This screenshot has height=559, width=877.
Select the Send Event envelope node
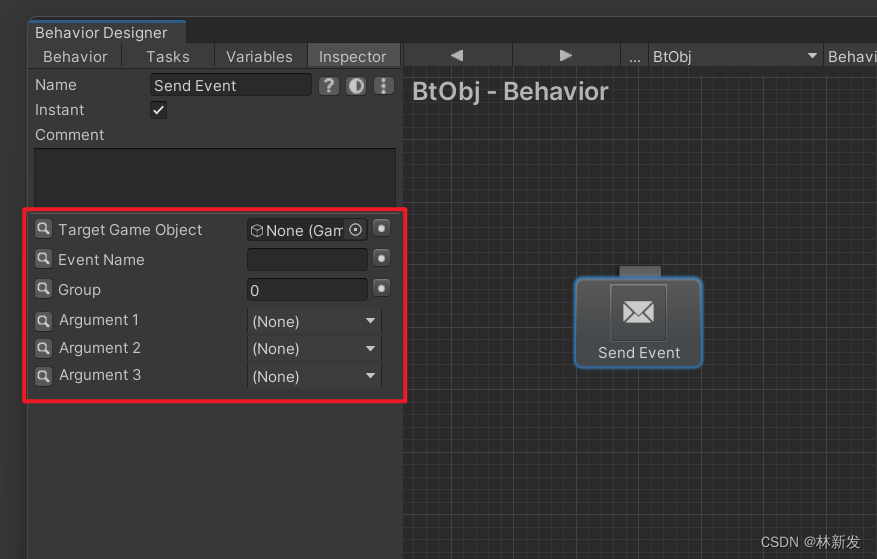(638, 323)
